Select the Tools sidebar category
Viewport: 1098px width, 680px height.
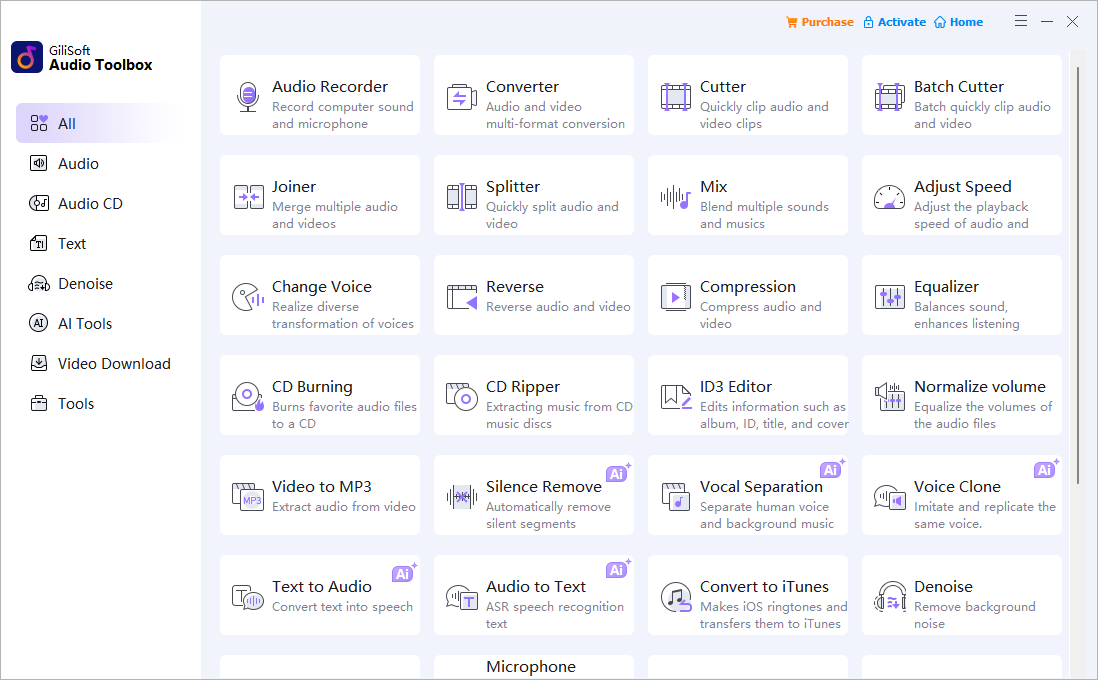click(97, 403)
